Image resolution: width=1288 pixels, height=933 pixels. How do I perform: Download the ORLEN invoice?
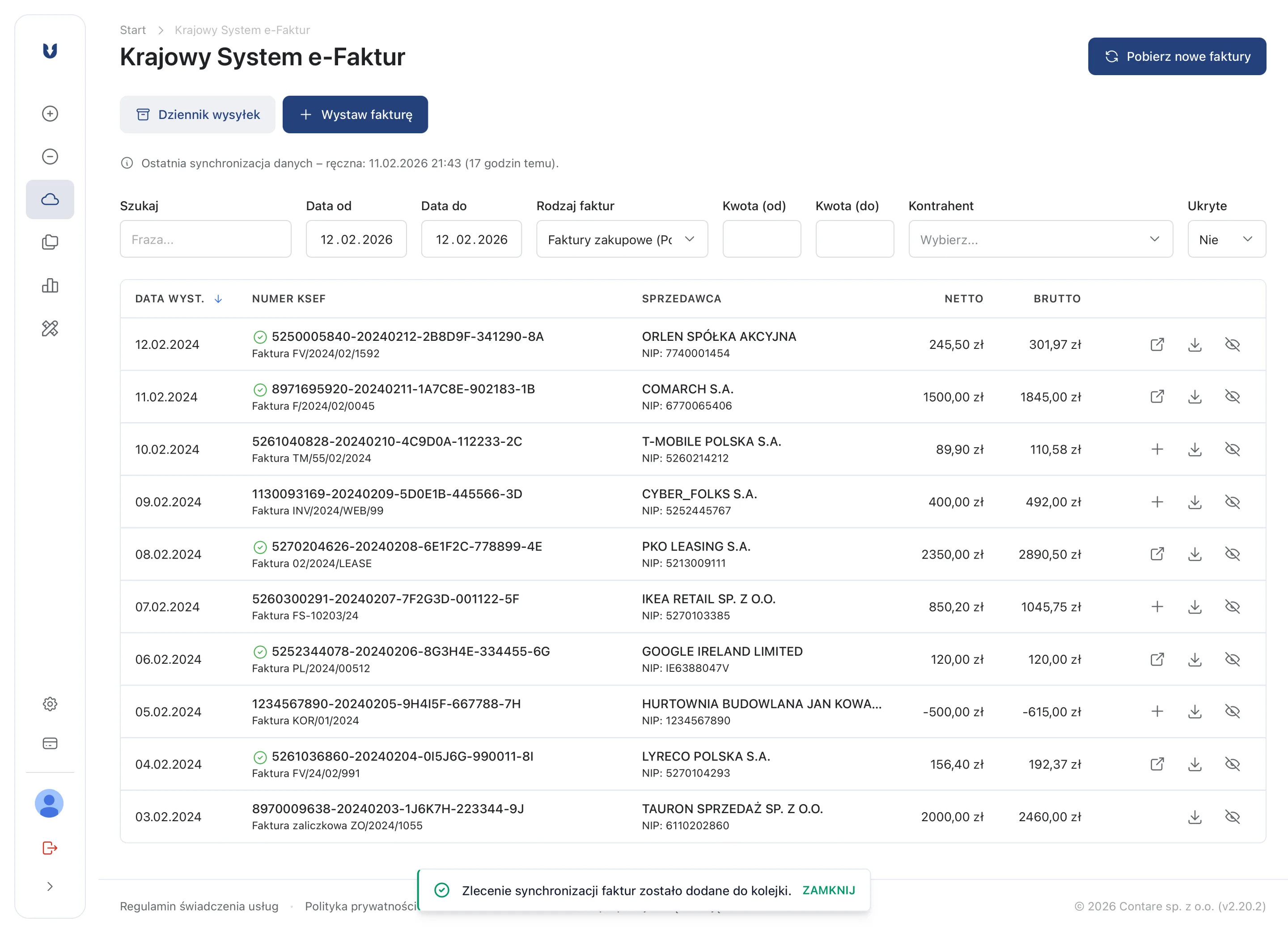pyautogui.click(x=1195, y=345)
